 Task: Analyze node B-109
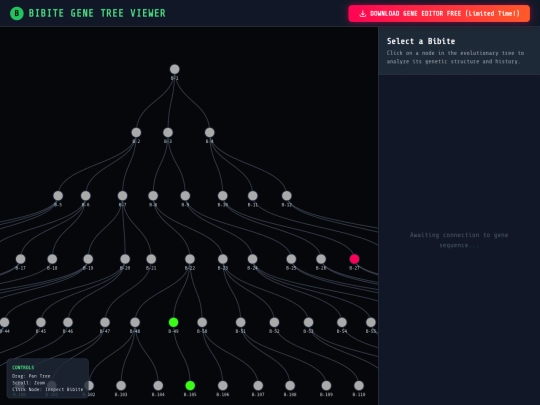326,386
